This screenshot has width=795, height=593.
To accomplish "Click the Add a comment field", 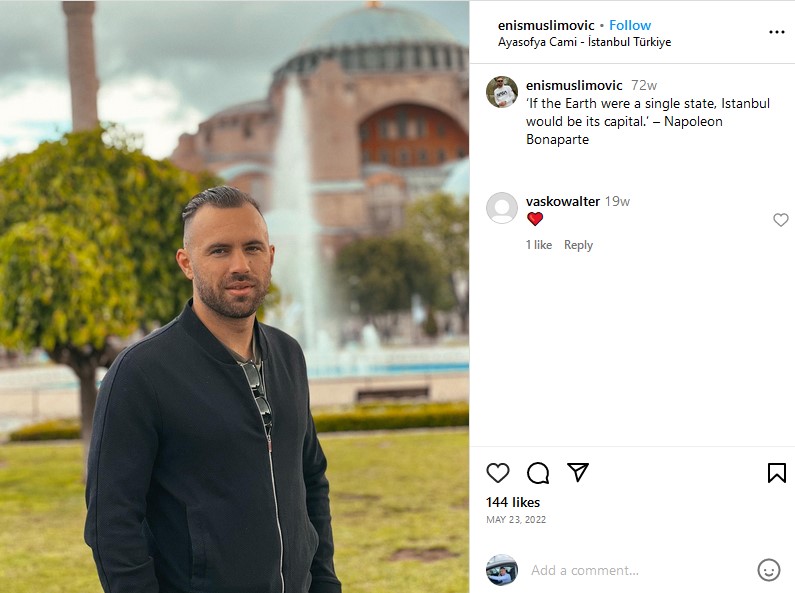I will tap(640, 570).
